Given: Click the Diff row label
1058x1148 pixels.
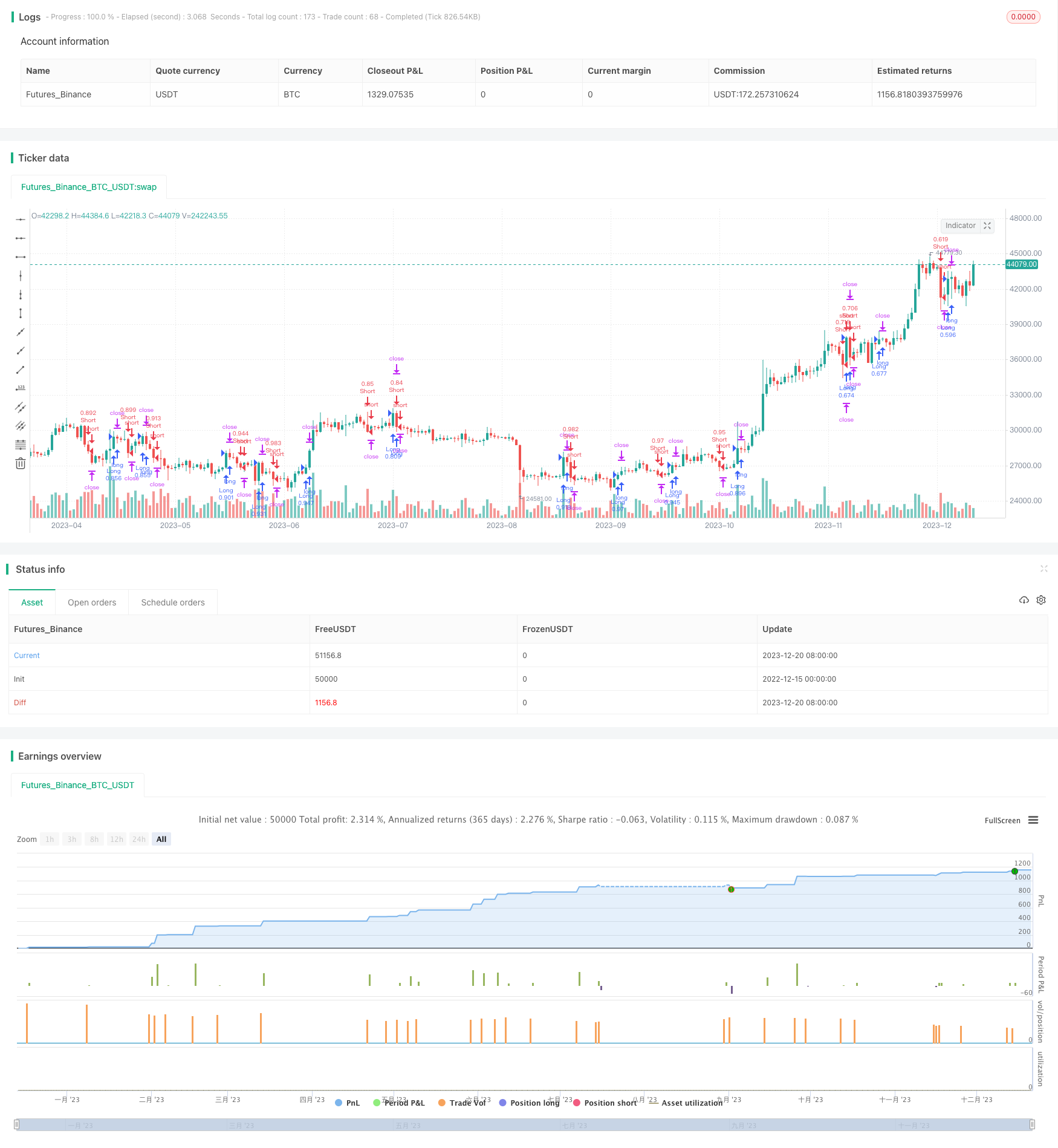Looking at the screenshot, I should pyautogui.click(x=20, y=703).
